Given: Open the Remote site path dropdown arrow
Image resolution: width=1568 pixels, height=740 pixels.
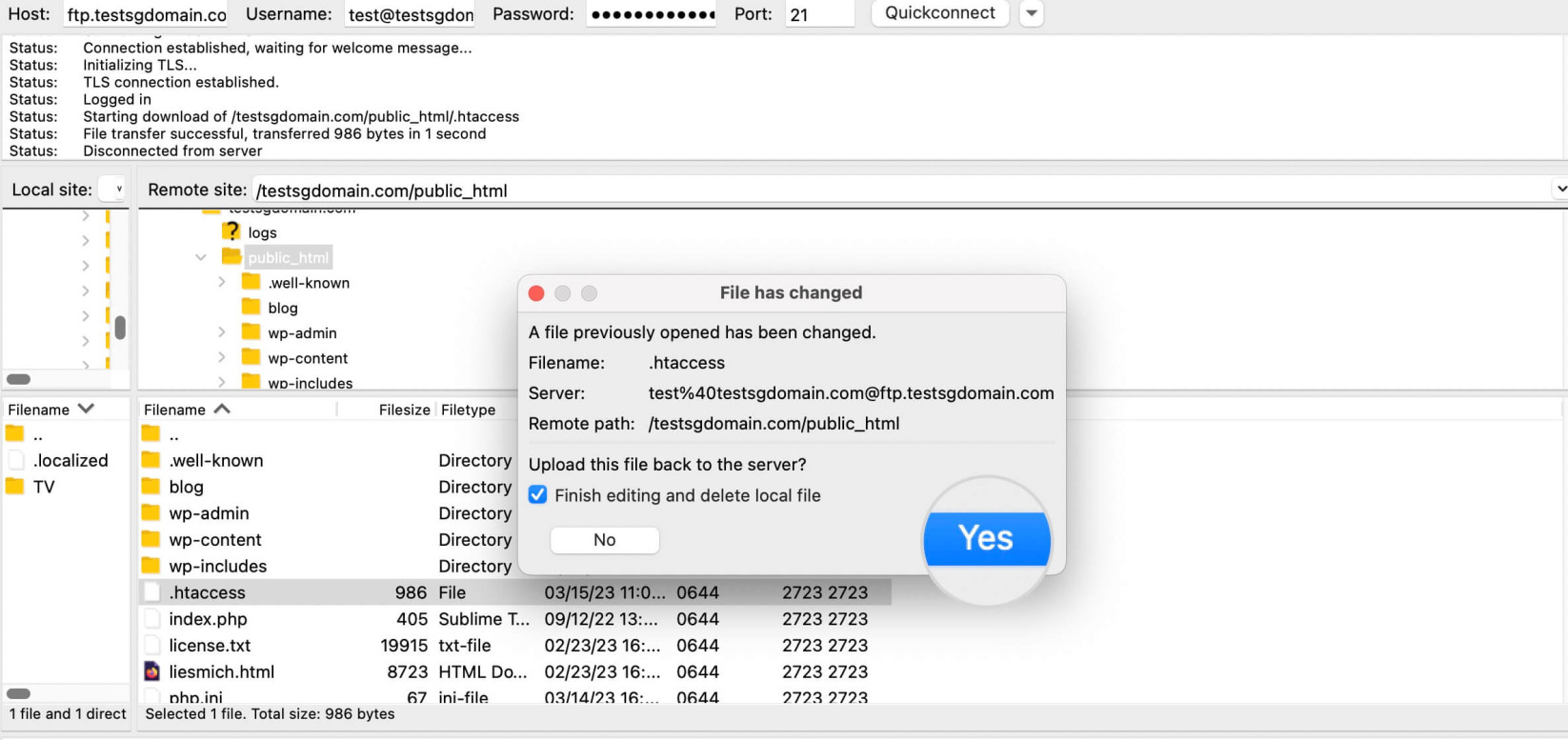Looking at the screenshot, I should coord(1560,190).
